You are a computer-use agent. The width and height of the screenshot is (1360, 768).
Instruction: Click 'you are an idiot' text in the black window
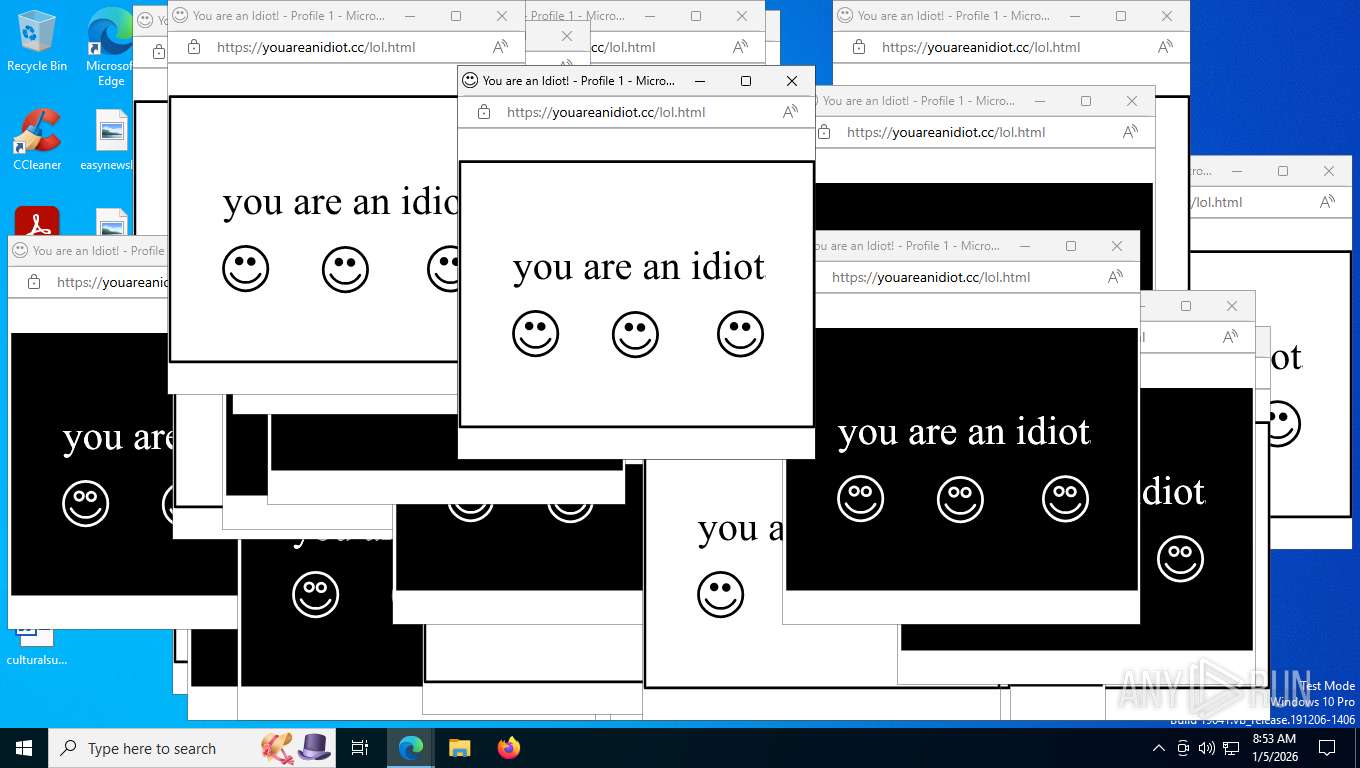tap(964, 432)
